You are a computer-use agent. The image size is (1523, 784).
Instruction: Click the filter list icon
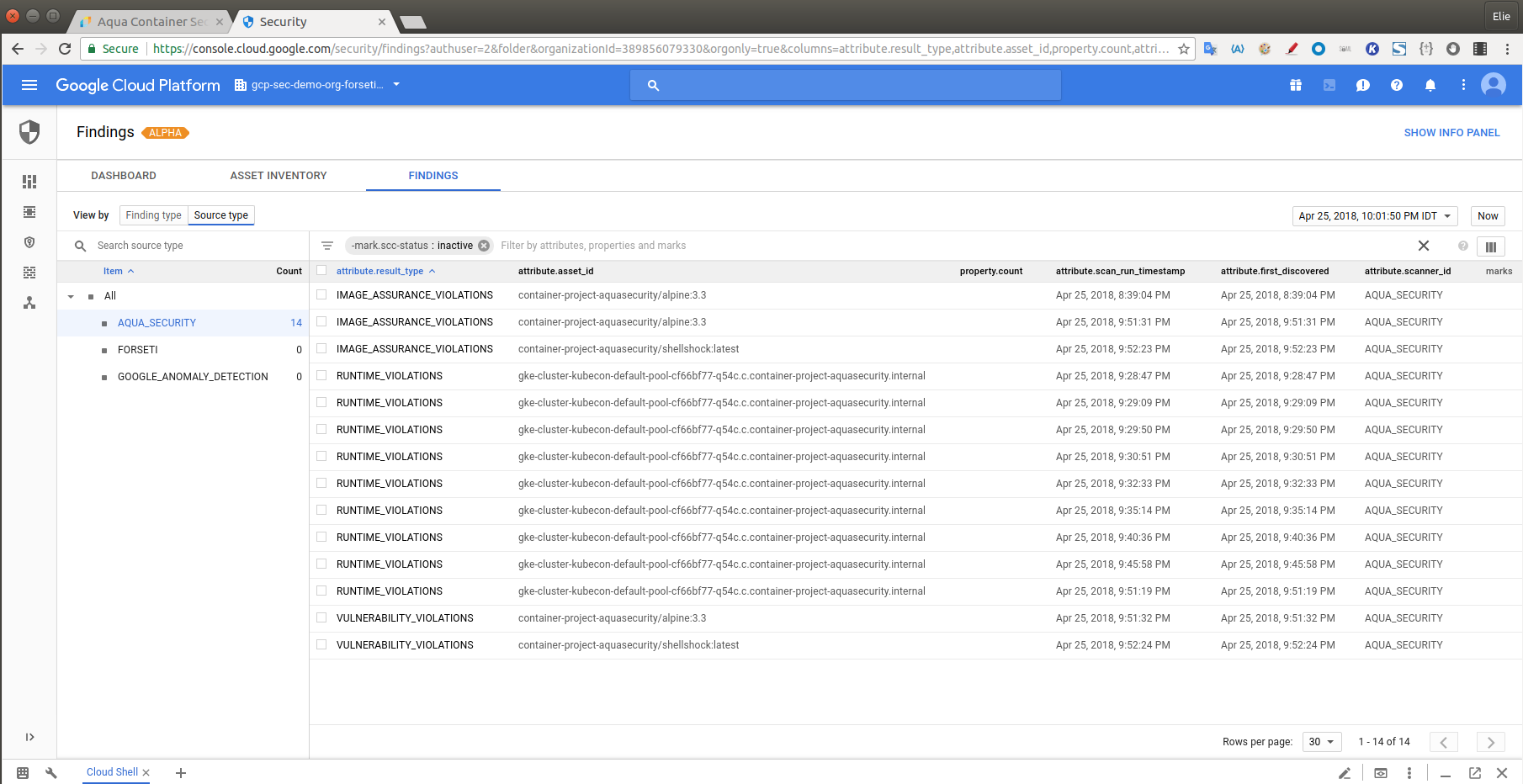(327, 246)
